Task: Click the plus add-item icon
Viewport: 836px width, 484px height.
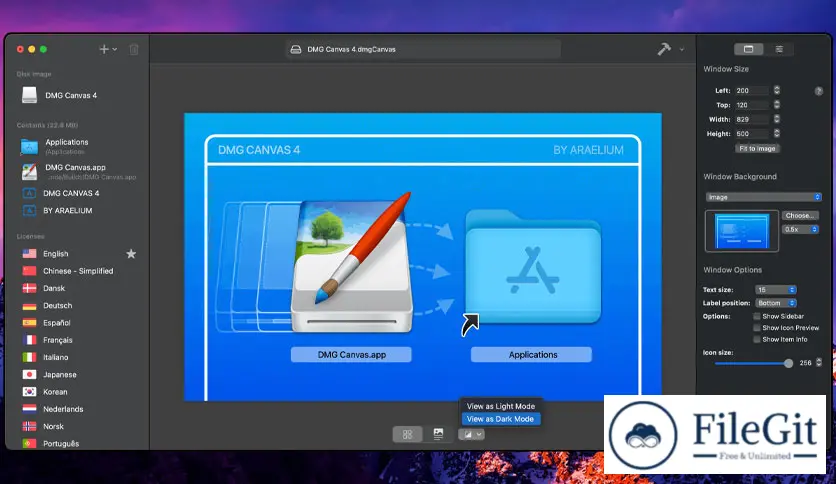Action: tap(104, 49)
